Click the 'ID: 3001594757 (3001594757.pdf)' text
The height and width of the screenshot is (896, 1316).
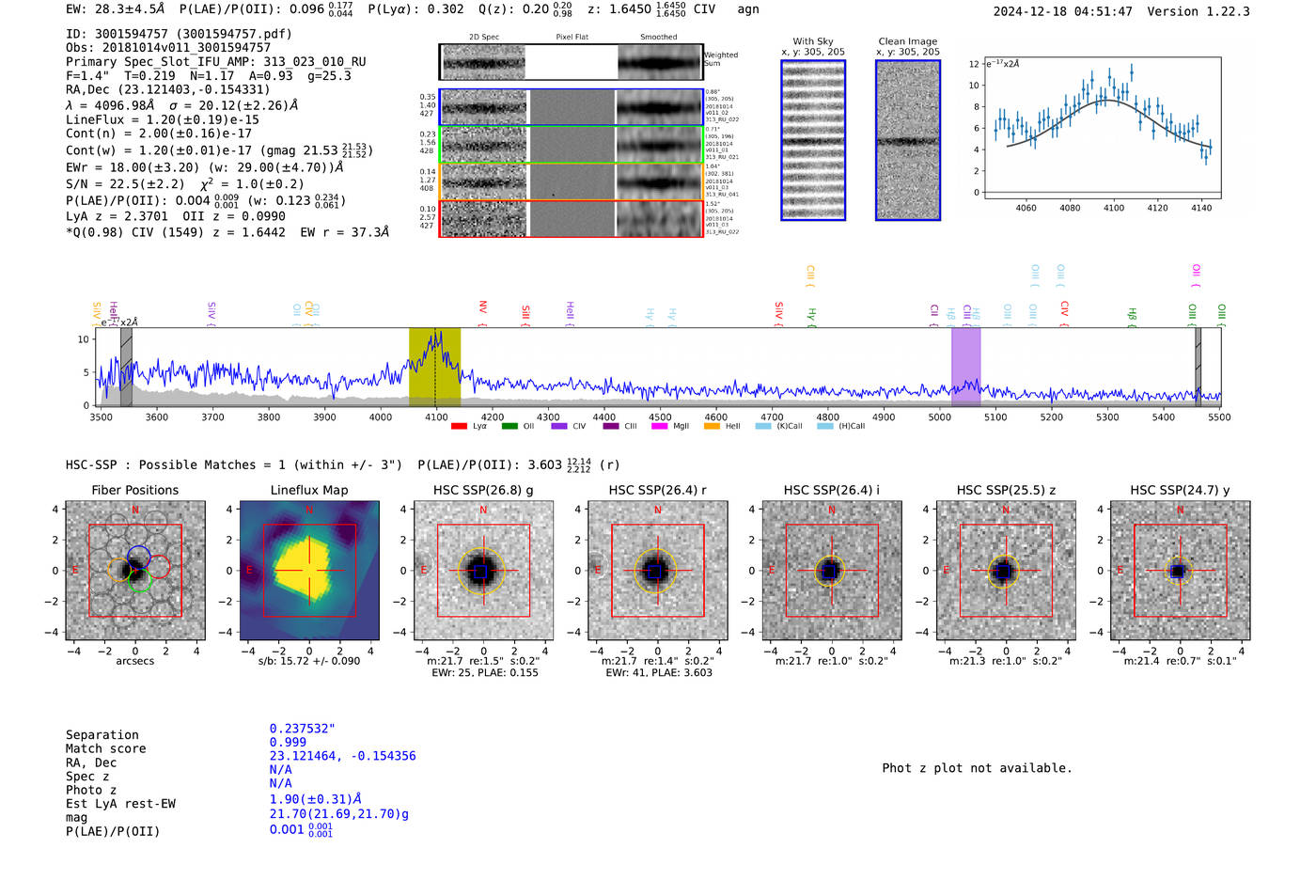[x=179, y=34]
